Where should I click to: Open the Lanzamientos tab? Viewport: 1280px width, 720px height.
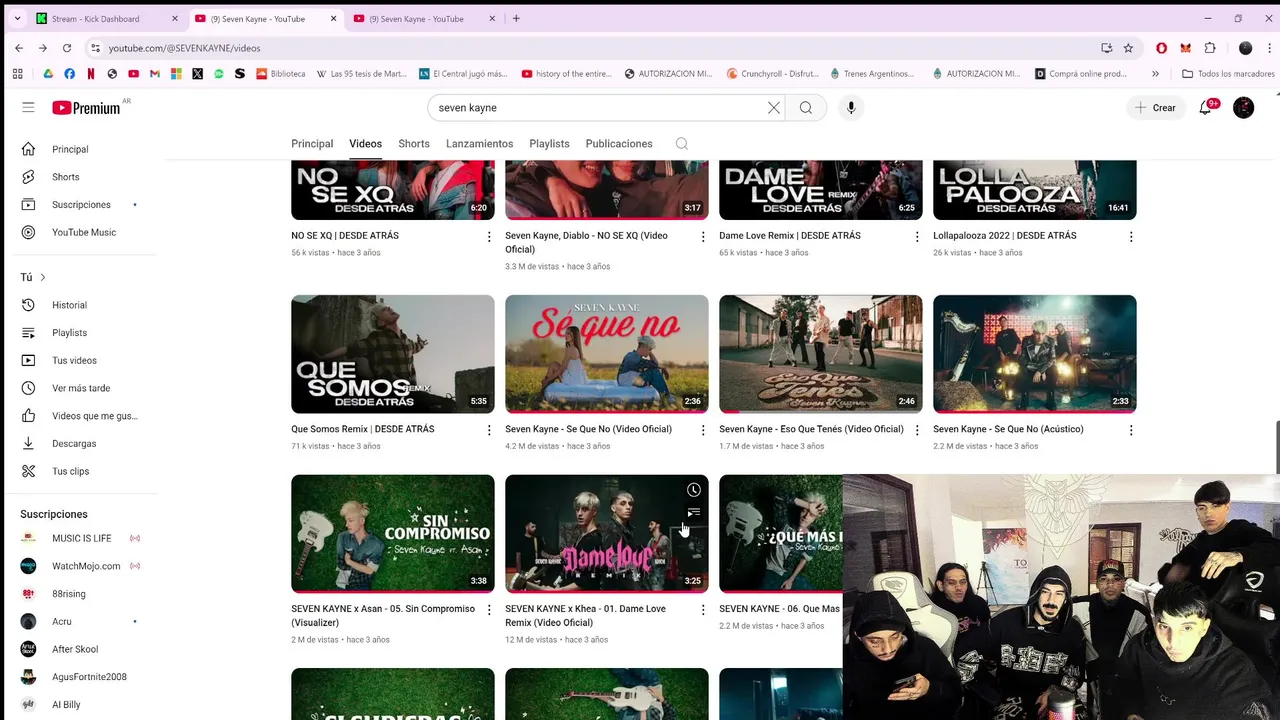click(x=479, y=144)
